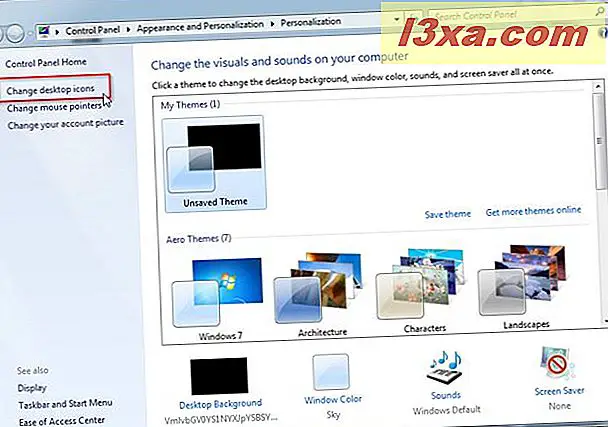Open the Desktop Background text link

(220, 404)
